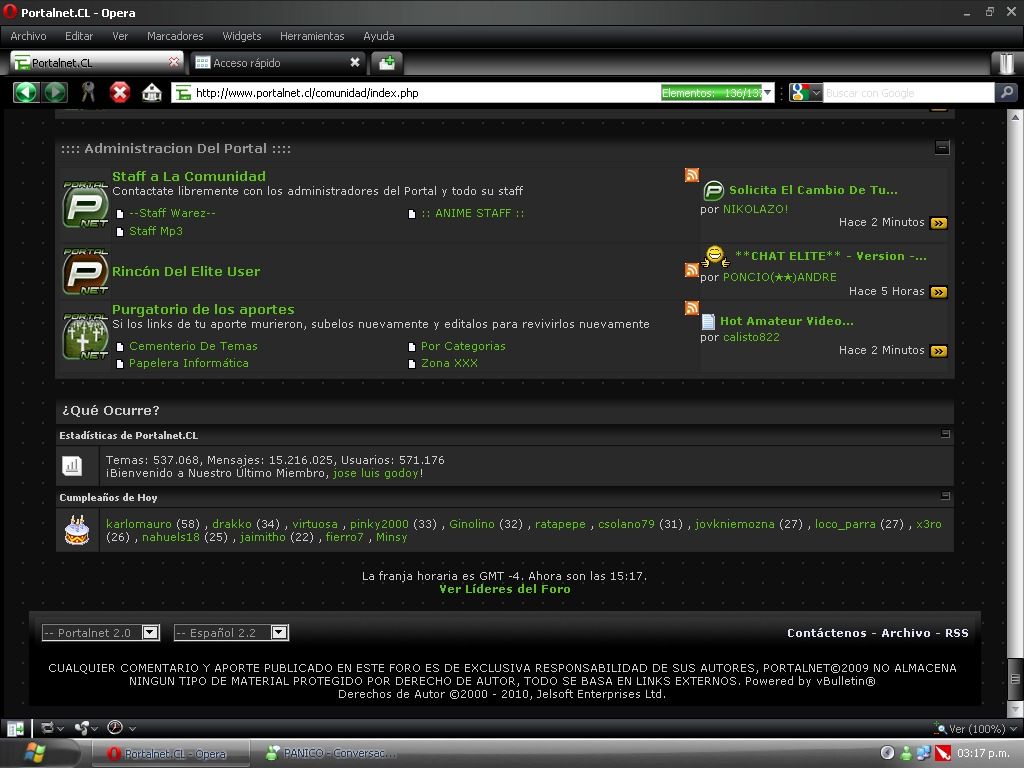This screenshot has width=1024, height=768.
Task: Open the Cementerio De Temas subforum
Action: (193, 346)
